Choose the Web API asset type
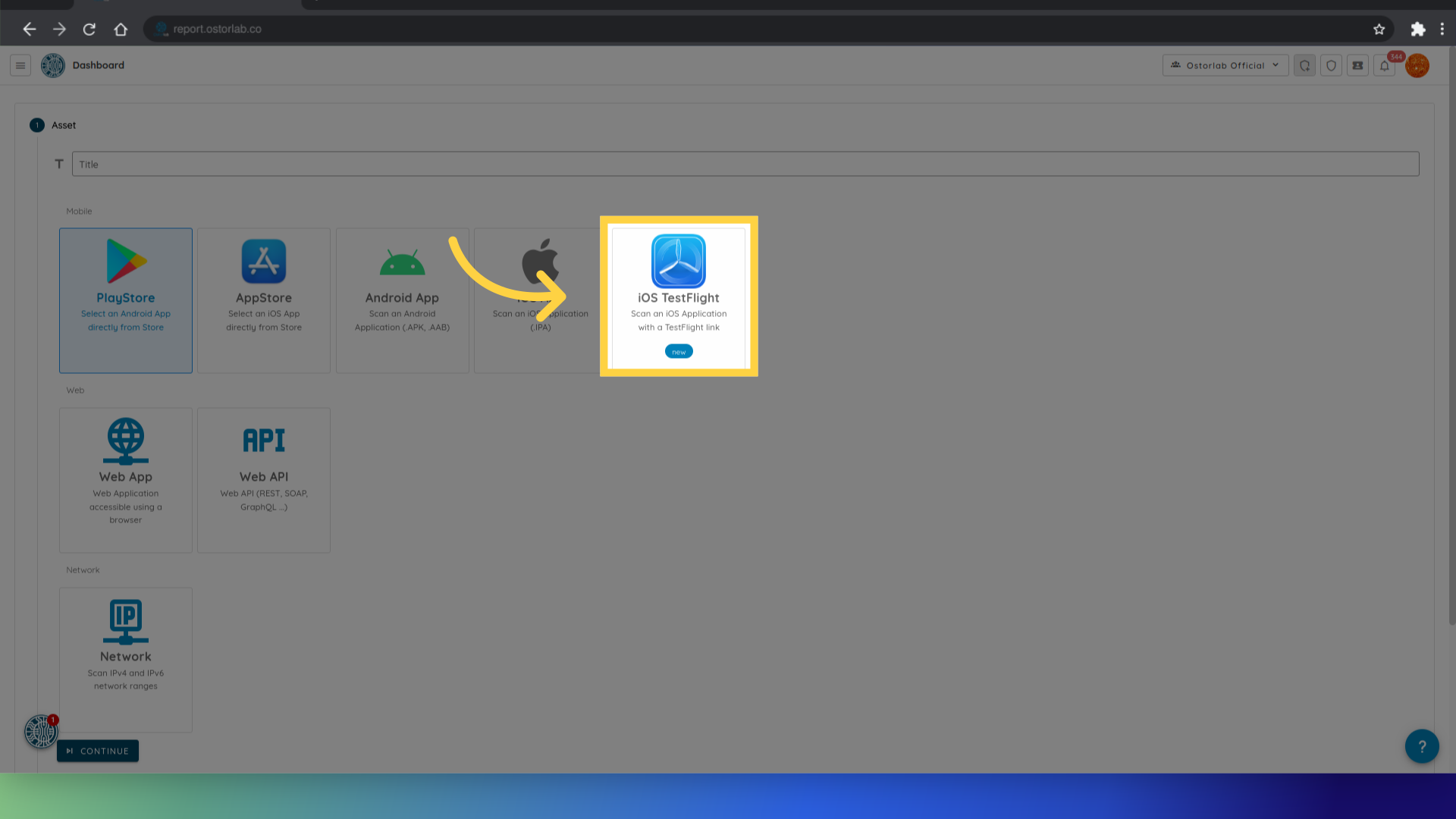The width and height of the screenshot is (1456, 819). tap(264, 479)
